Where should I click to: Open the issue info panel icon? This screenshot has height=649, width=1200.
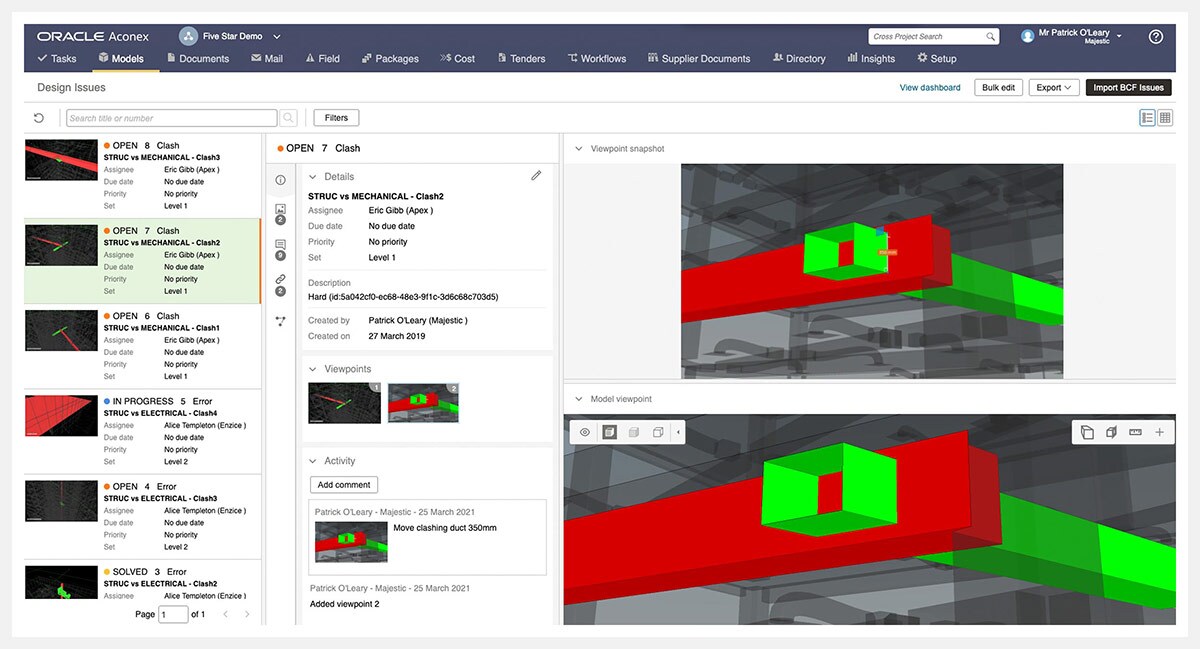(x=280, y=179)
